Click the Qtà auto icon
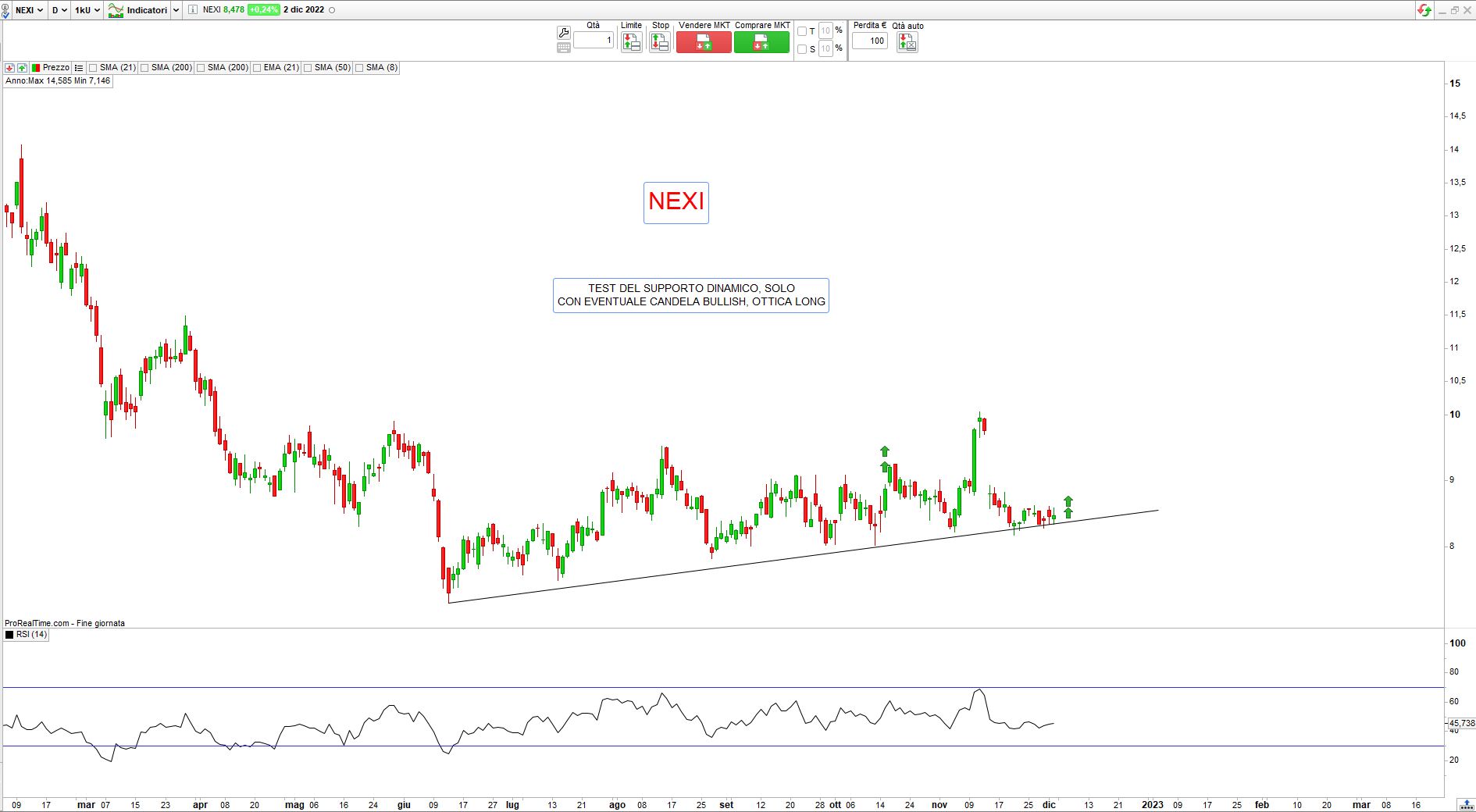 pyautogui.click(x=907, y=43)
